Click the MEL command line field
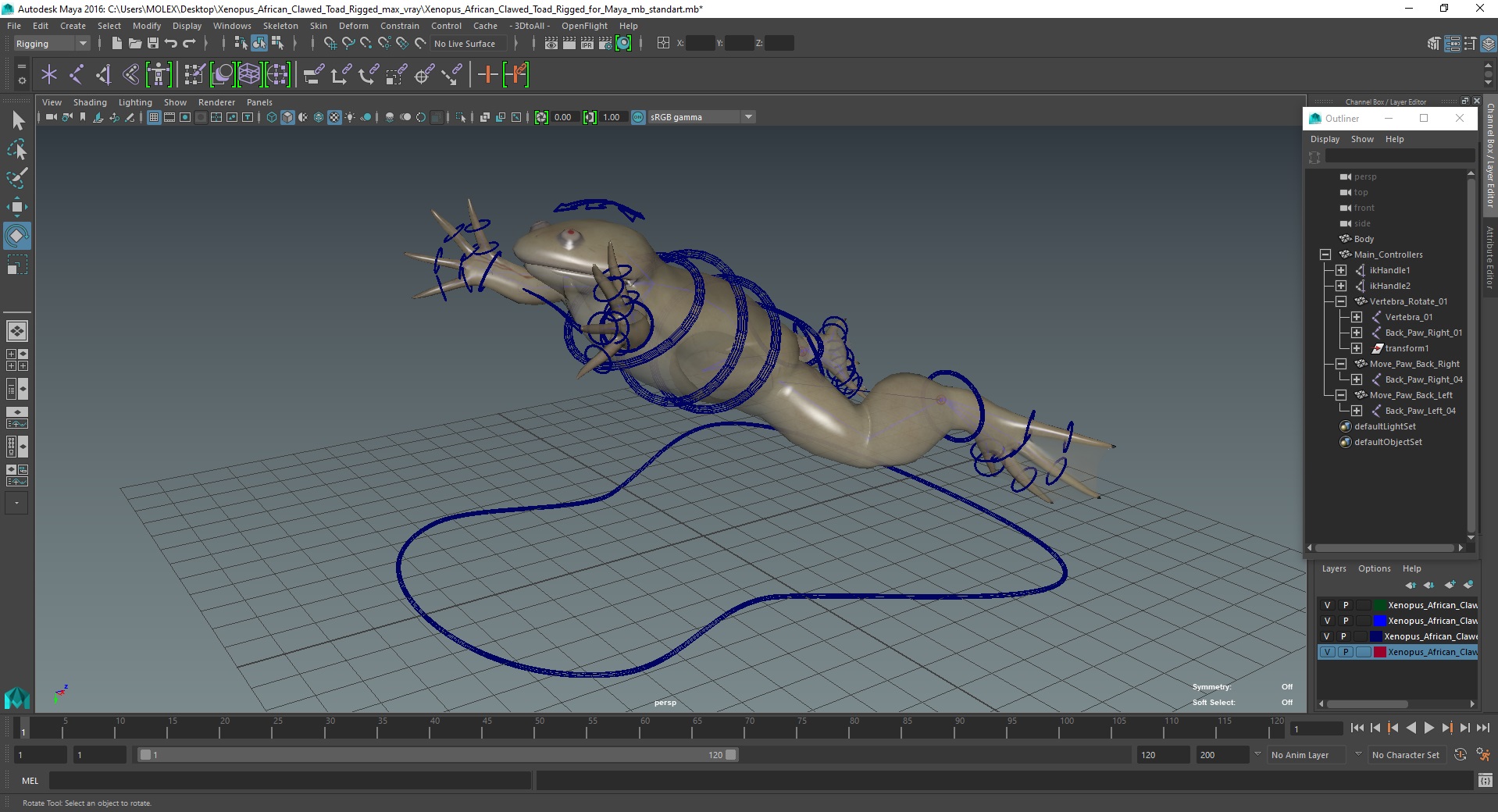 [x=290, y=780]
